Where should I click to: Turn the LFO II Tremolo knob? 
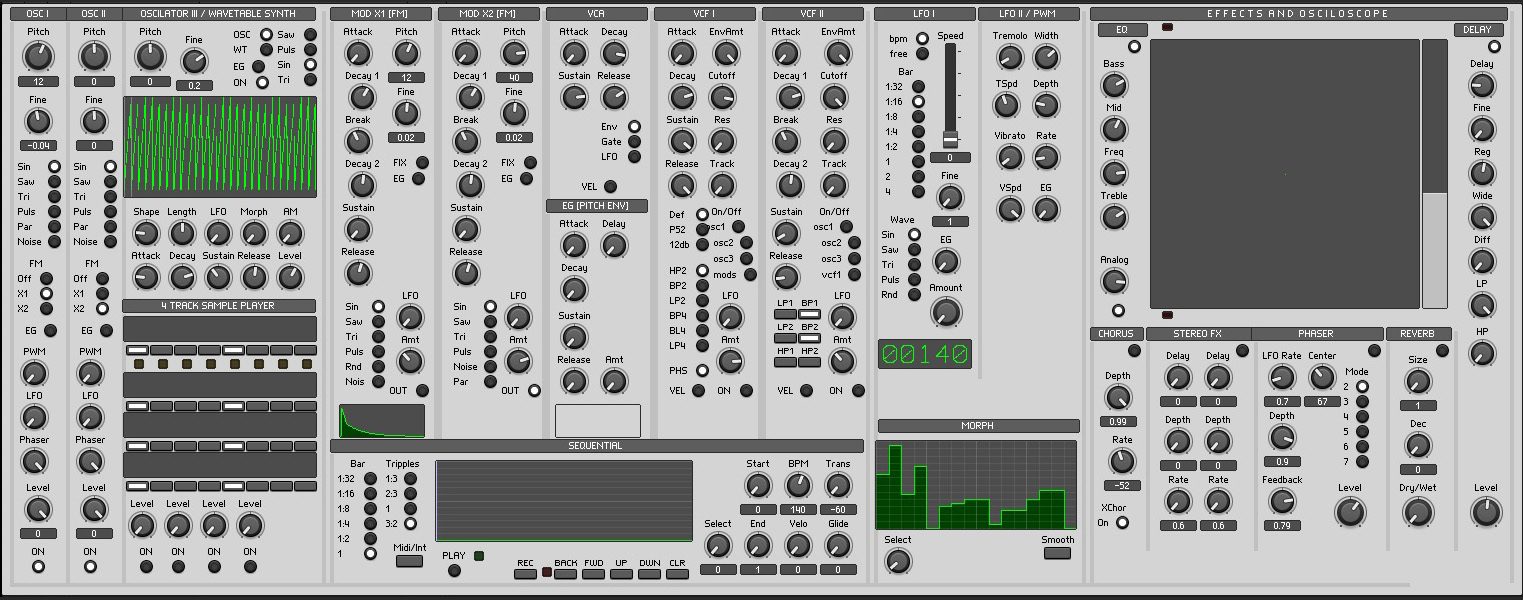[x=1010, y=57]
